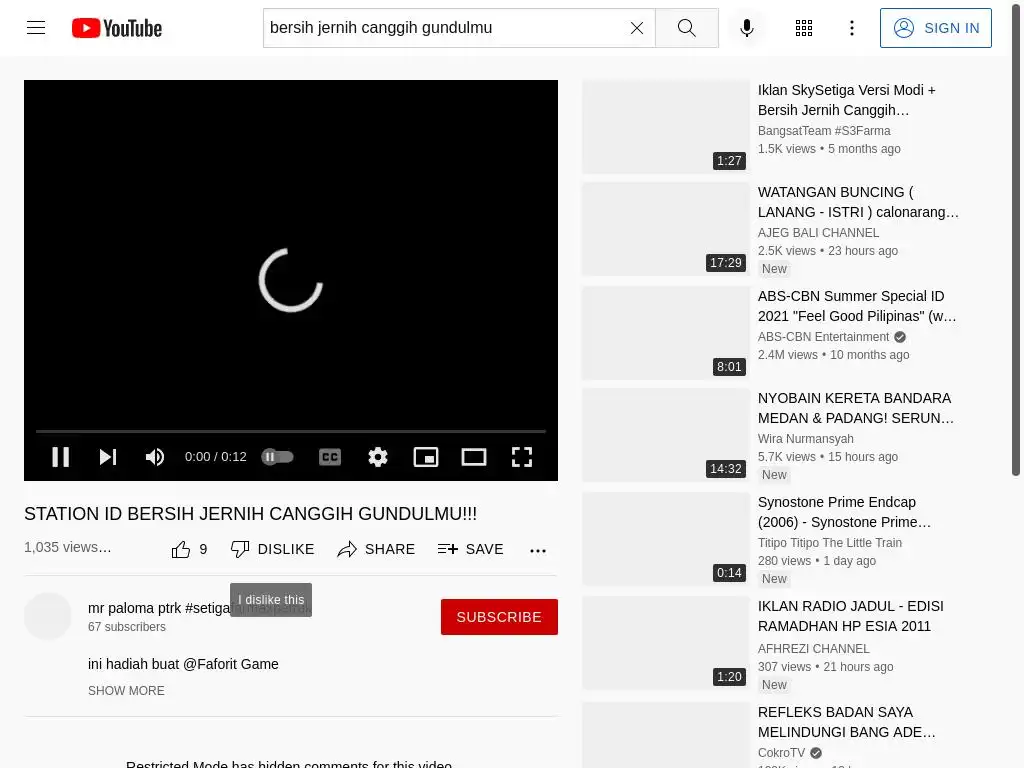Click the CokroTV channel name
This screenshot has width=1024, height=768.
point(781,752)
